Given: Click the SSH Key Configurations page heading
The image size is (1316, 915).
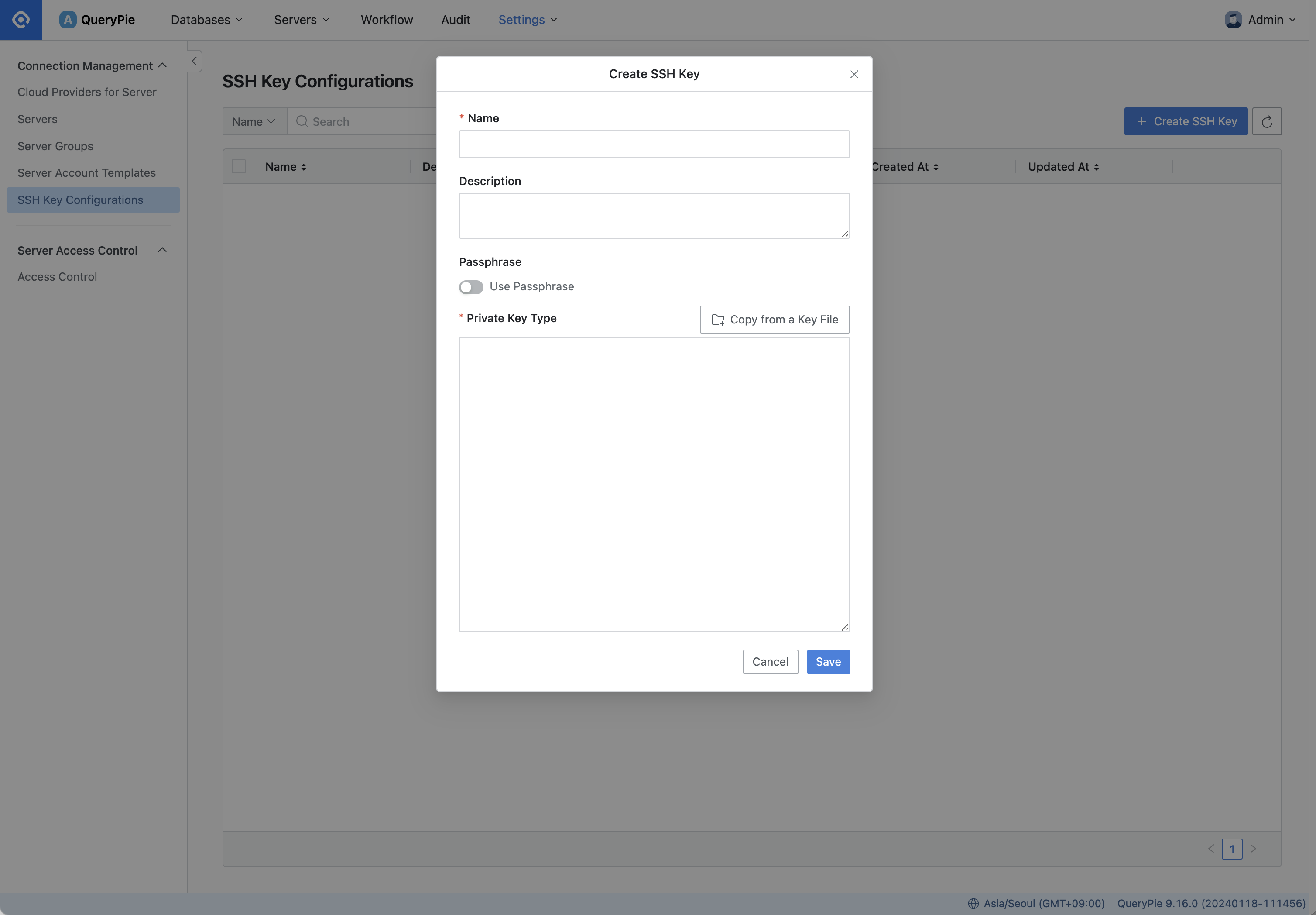Looking at the screenshot, I should [317, 81].
